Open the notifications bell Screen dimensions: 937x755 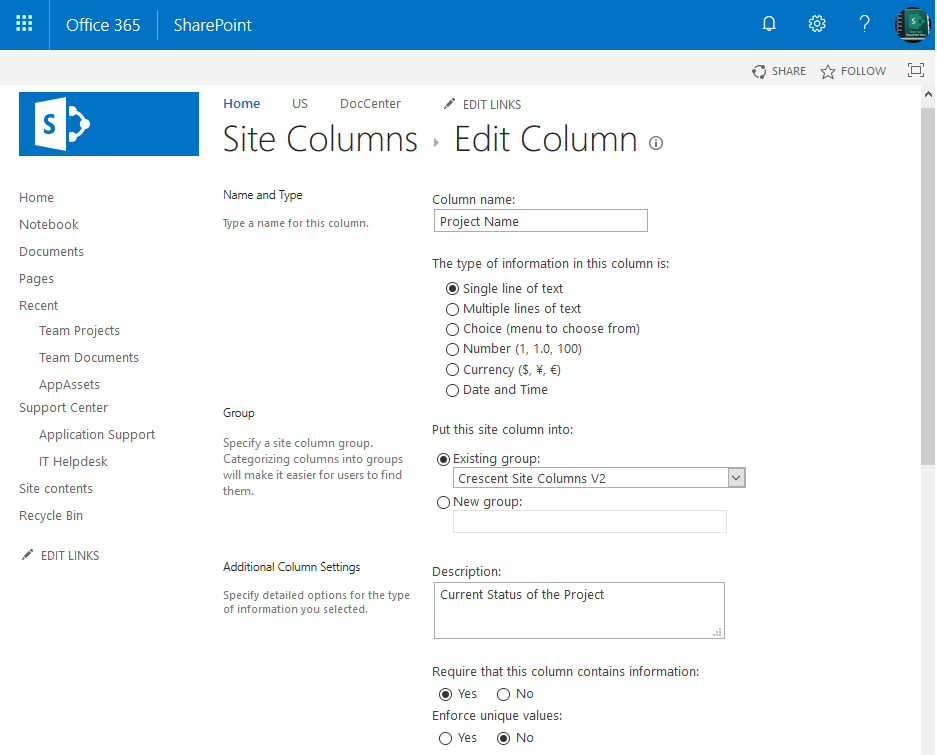click(x=768, y=24)
